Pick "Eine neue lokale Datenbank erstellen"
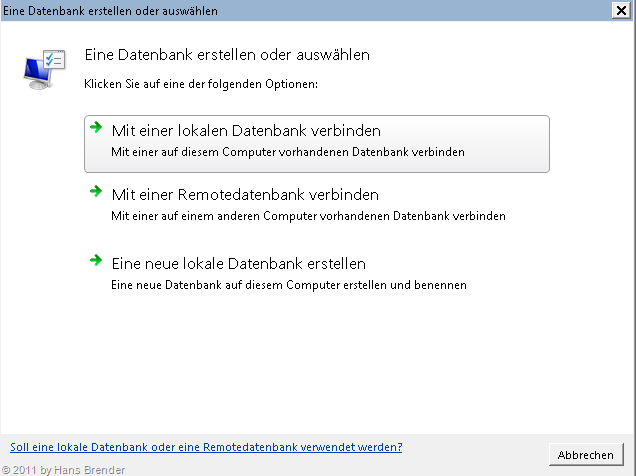This screenshot has height=476, width=636. tap(238, 264)
